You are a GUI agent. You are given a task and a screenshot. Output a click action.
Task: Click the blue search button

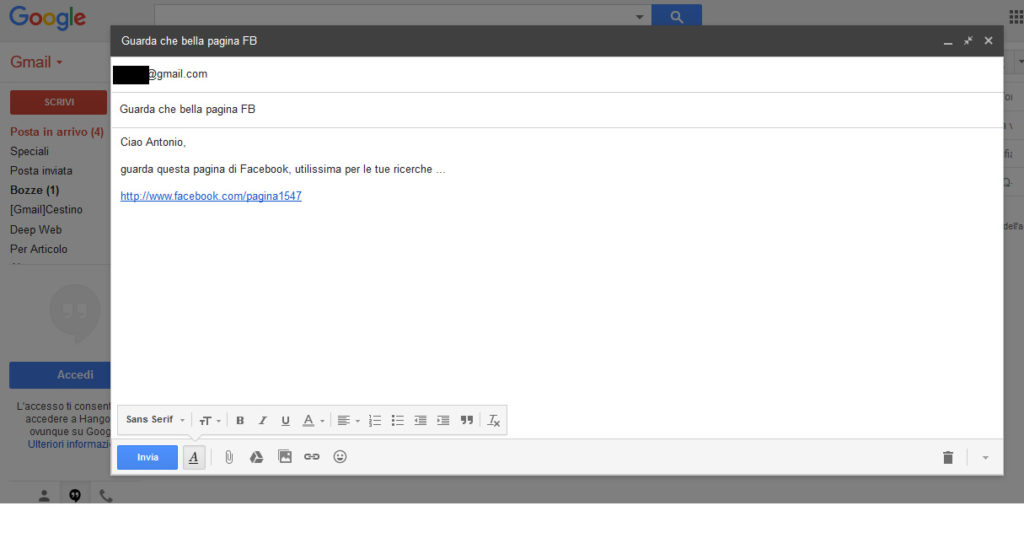[x=677, y=17]
